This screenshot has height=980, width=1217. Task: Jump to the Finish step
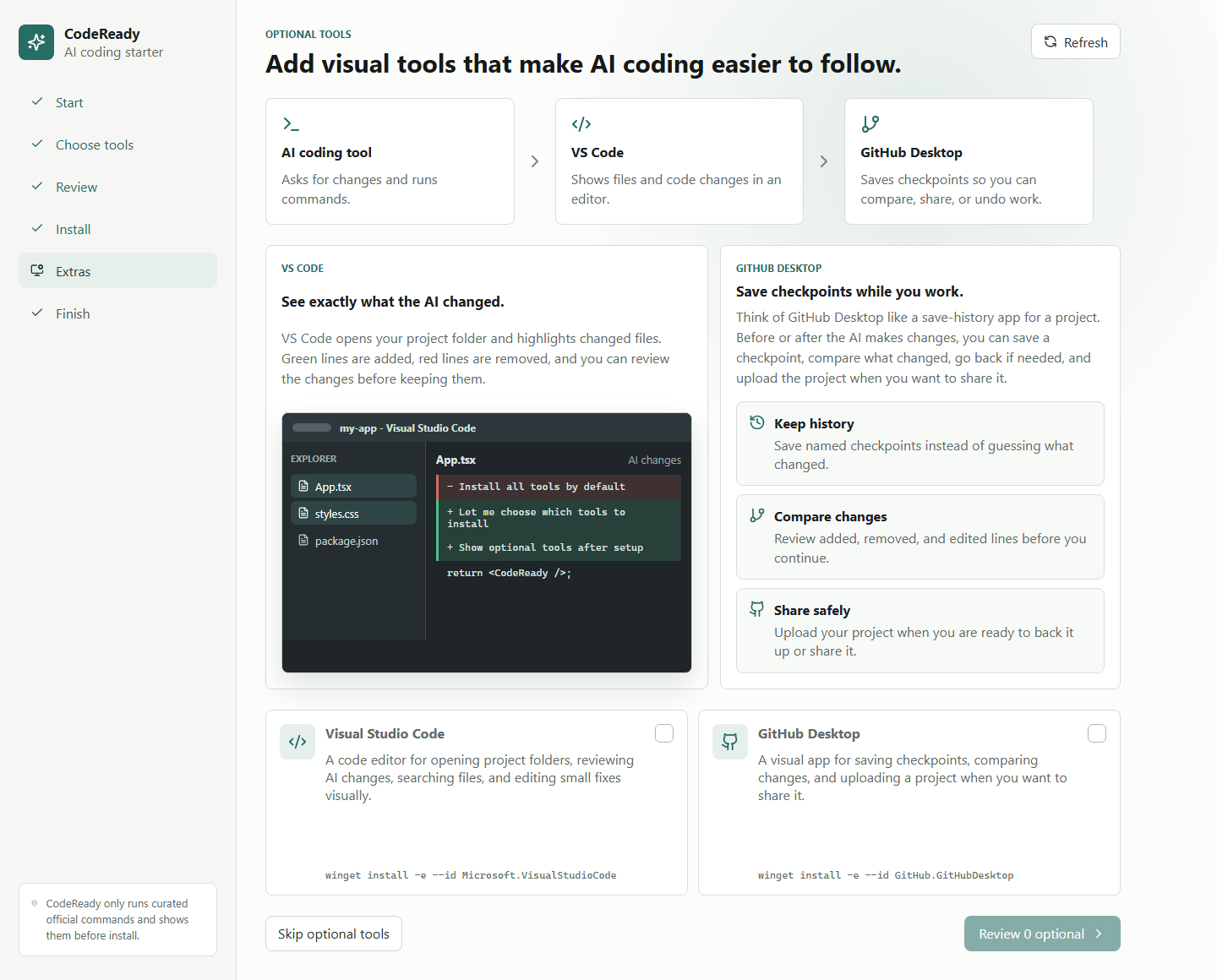coord(118,313)
